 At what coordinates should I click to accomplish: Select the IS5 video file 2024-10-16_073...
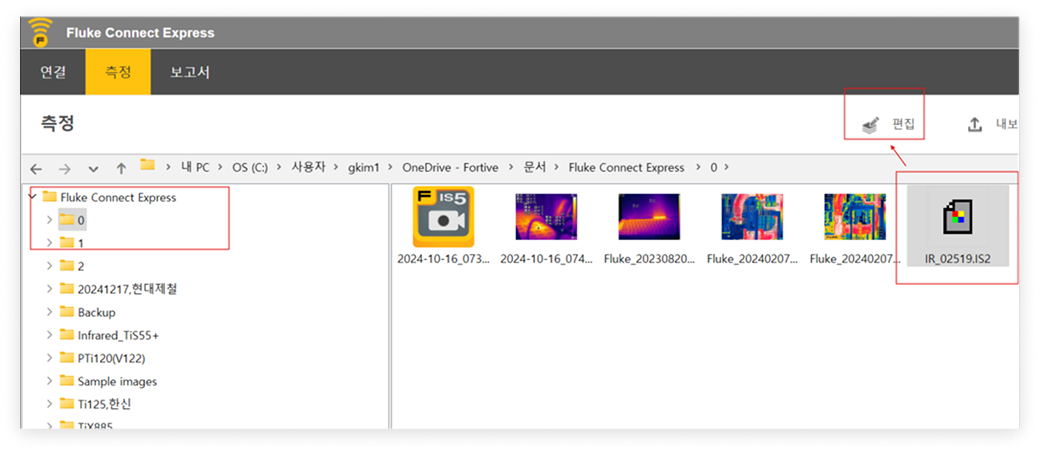pyautogui.click(x=444, y=218)
